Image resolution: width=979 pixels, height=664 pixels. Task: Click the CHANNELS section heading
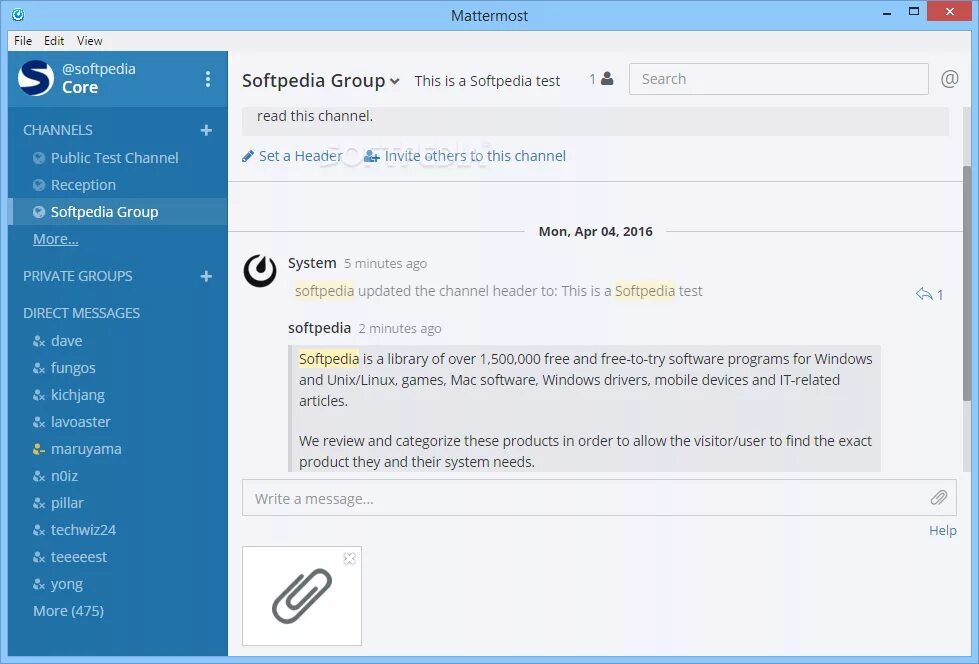[x=58, y=130]
